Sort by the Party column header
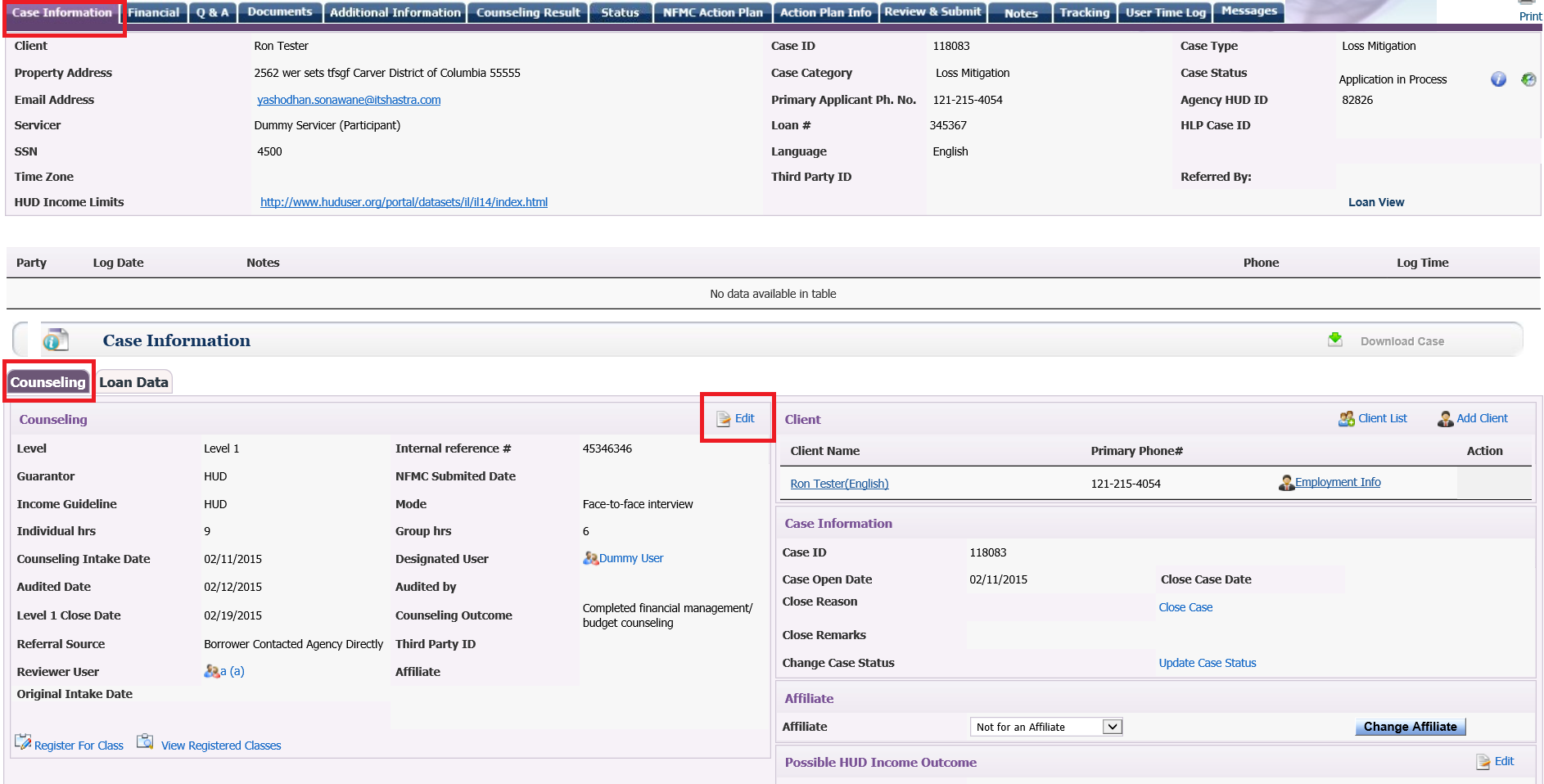The image size is (1544, 784). click(x=31, y=263)
